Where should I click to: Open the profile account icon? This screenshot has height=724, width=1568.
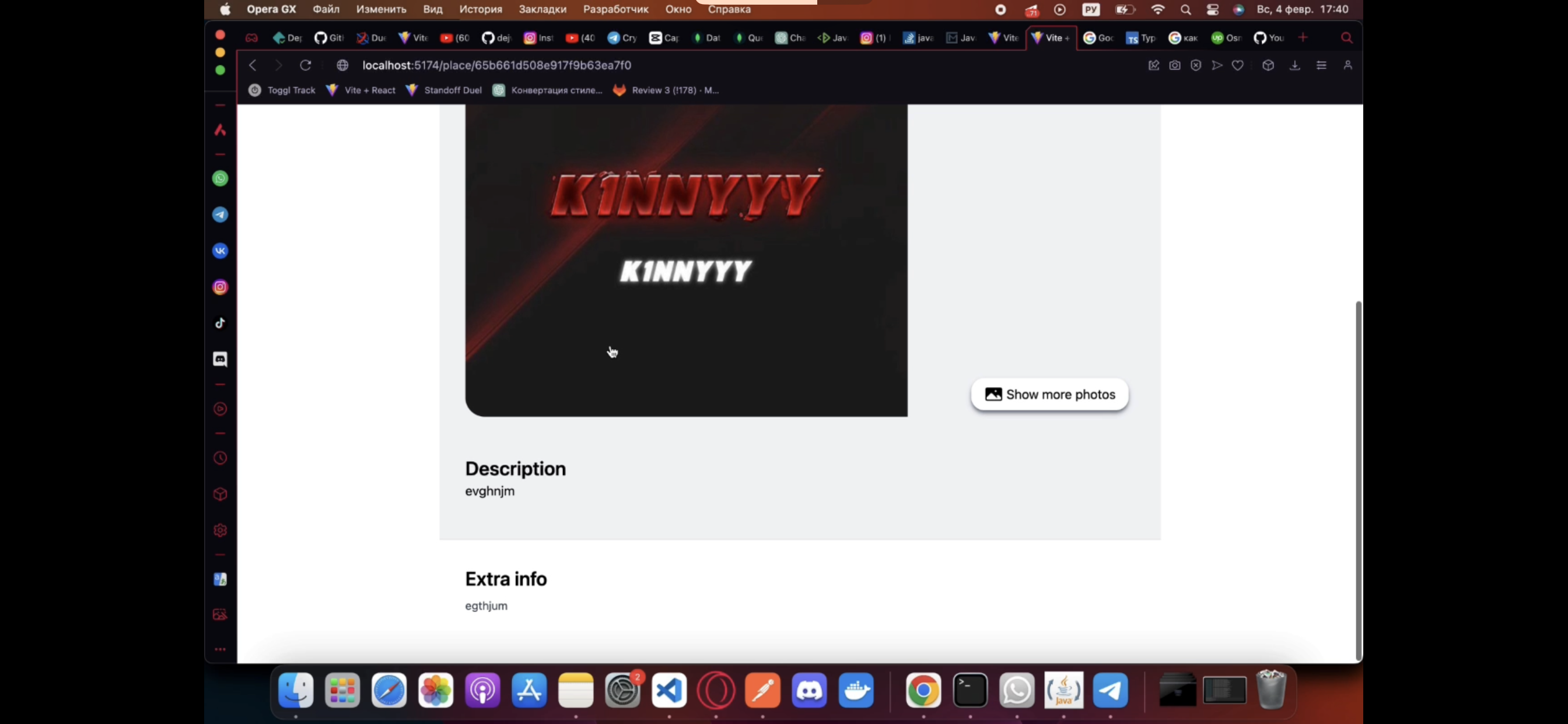point(1347,65)
